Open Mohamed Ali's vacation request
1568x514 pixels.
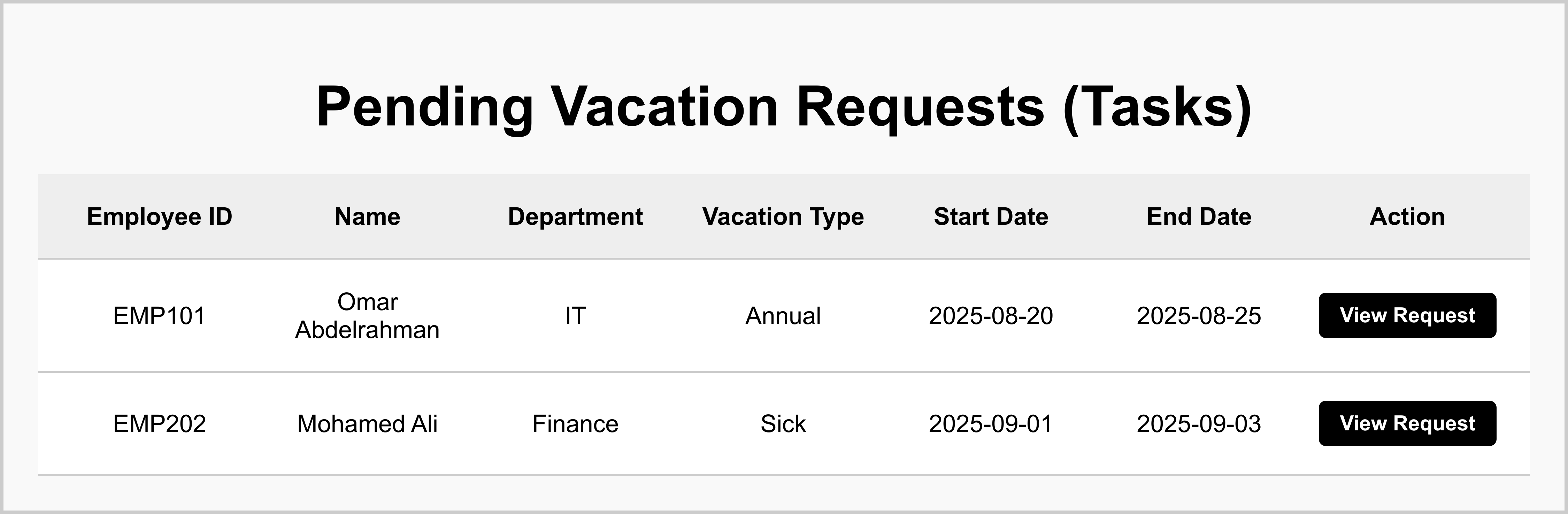pyautogui.click(x=1407, y=423)
